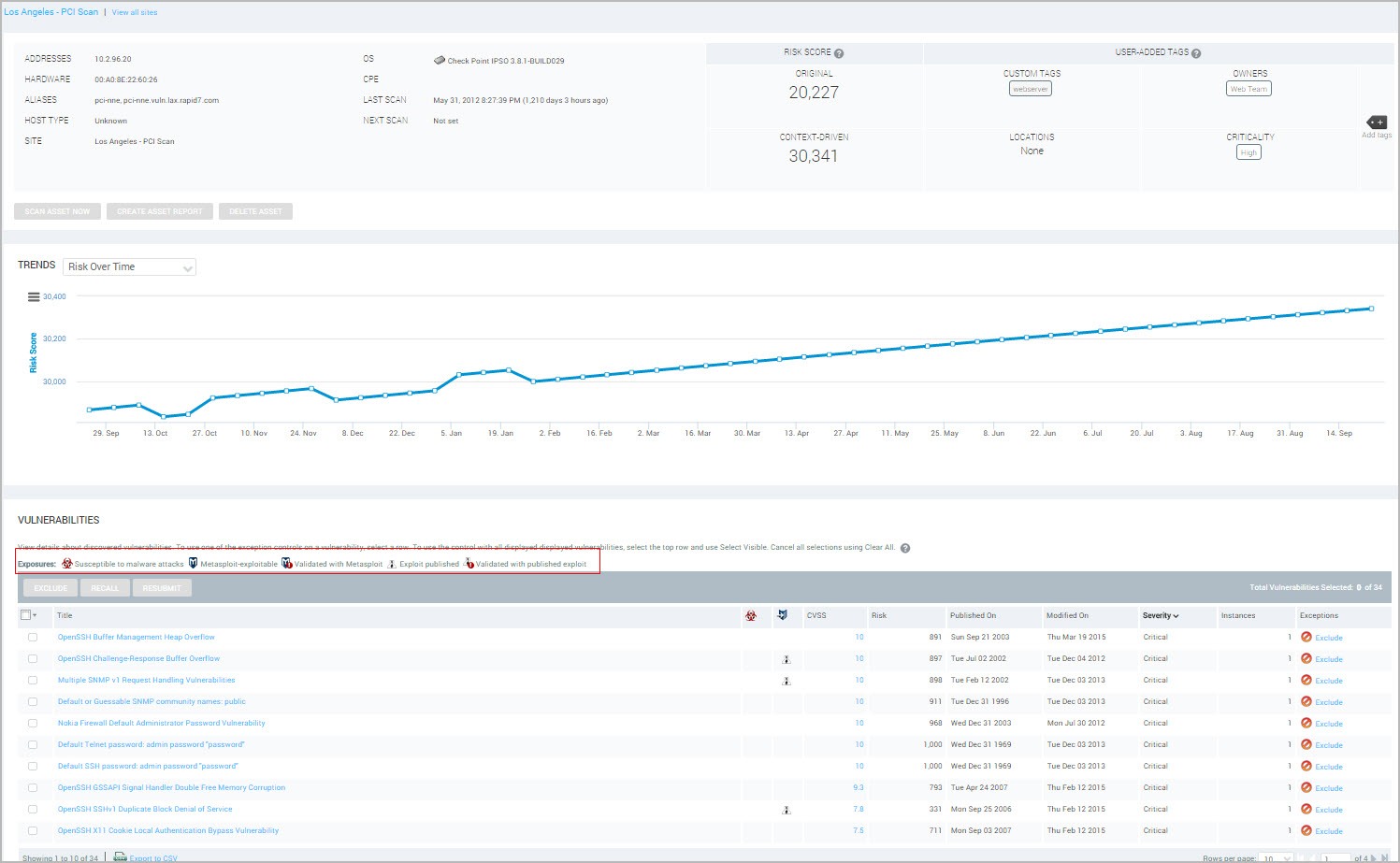Select the Default Telnet password row checkbox
This screenshot has height=863, width=1400.
pos(33,745)
